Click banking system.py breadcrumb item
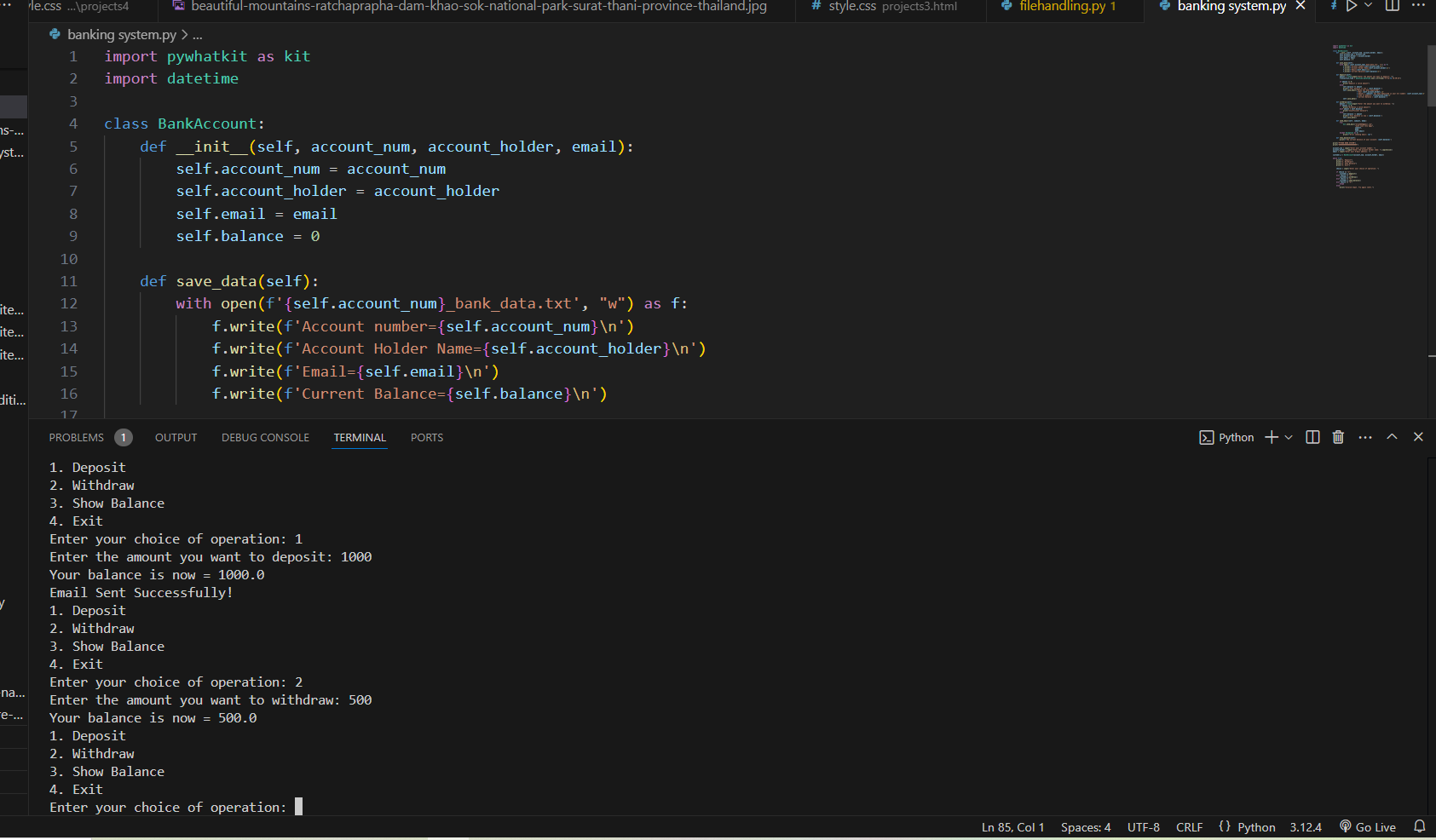 click(x=122, y=35)
